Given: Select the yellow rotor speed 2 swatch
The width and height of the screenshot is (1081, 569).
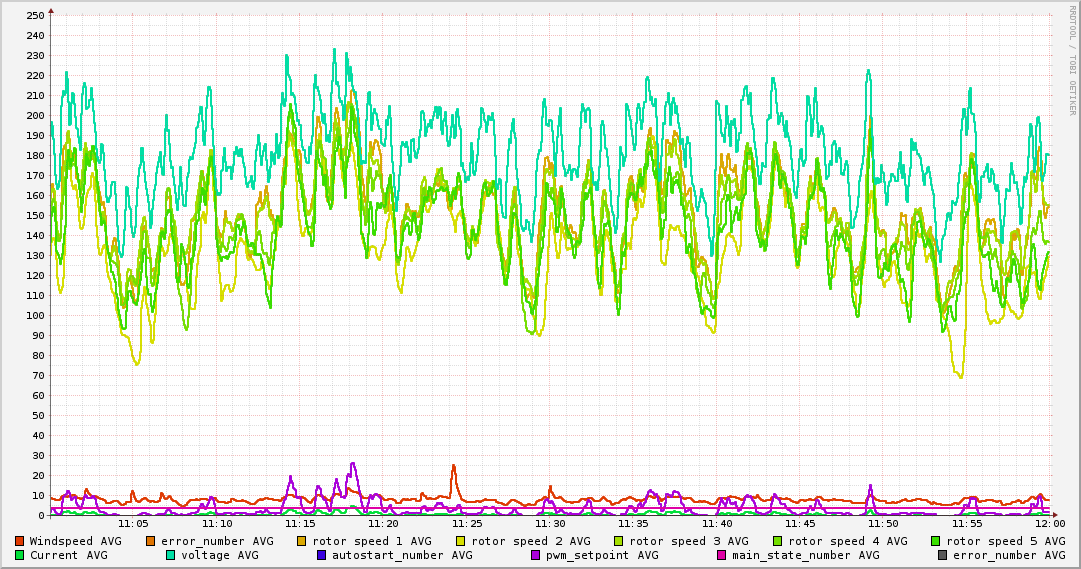Looking at the screenshot, I should click(461, 541).
